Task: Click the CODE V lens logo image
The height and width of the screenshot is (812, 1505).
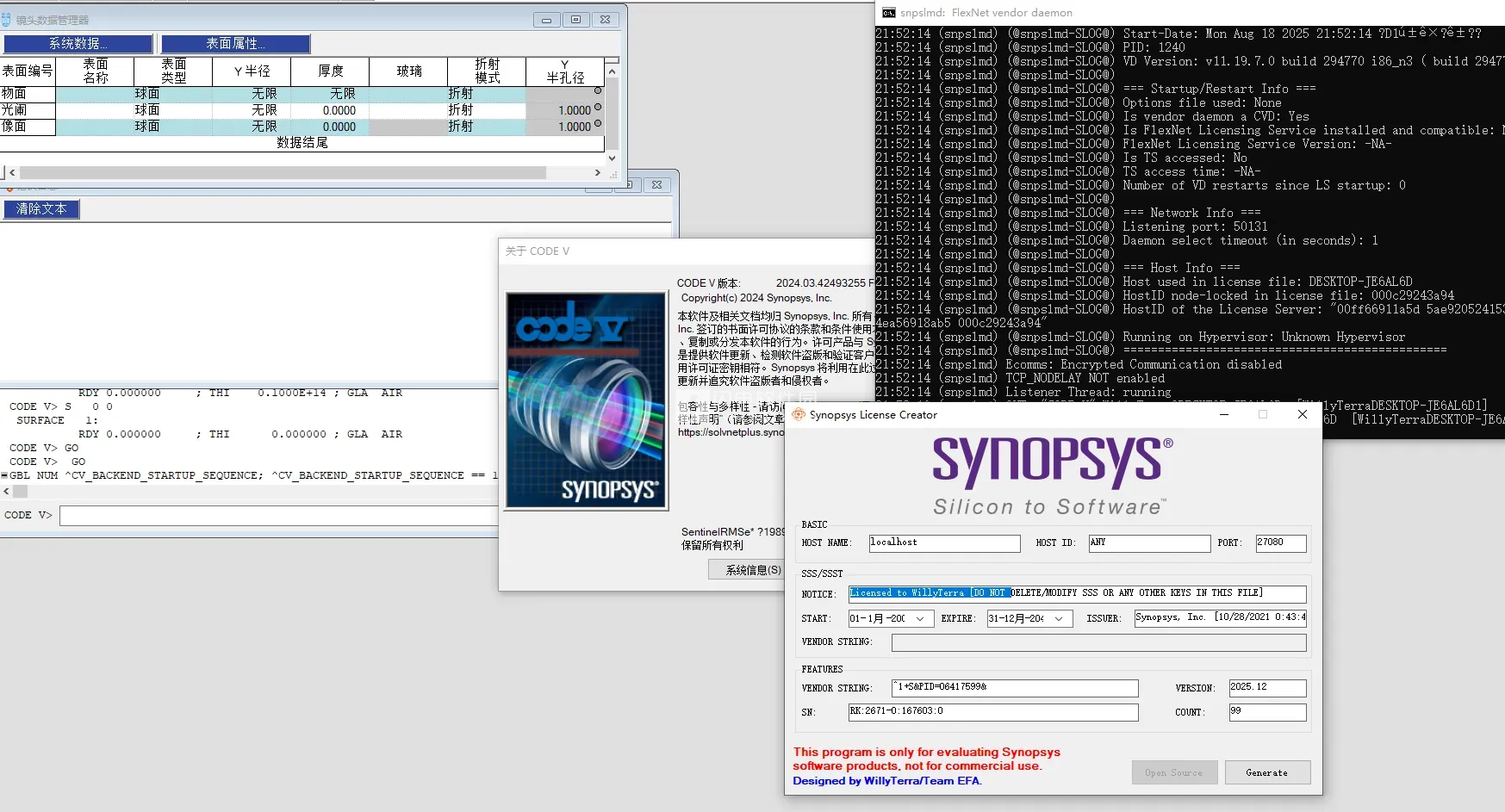Action: click(586, 401)
